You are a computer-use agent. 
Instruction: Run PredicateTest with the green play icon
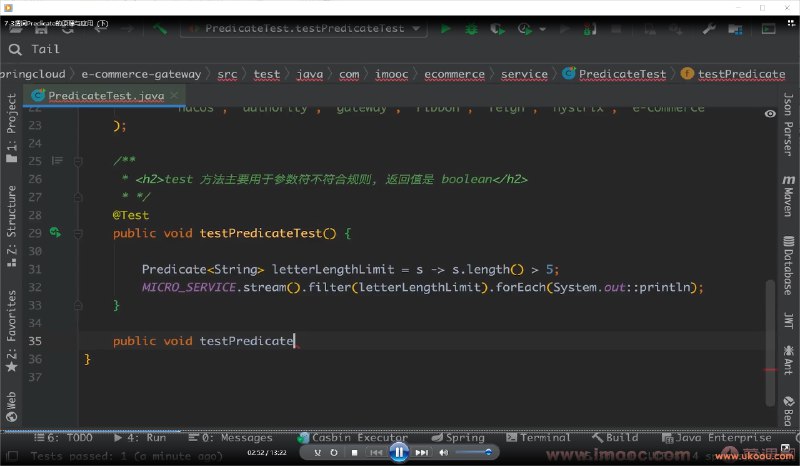445,29
